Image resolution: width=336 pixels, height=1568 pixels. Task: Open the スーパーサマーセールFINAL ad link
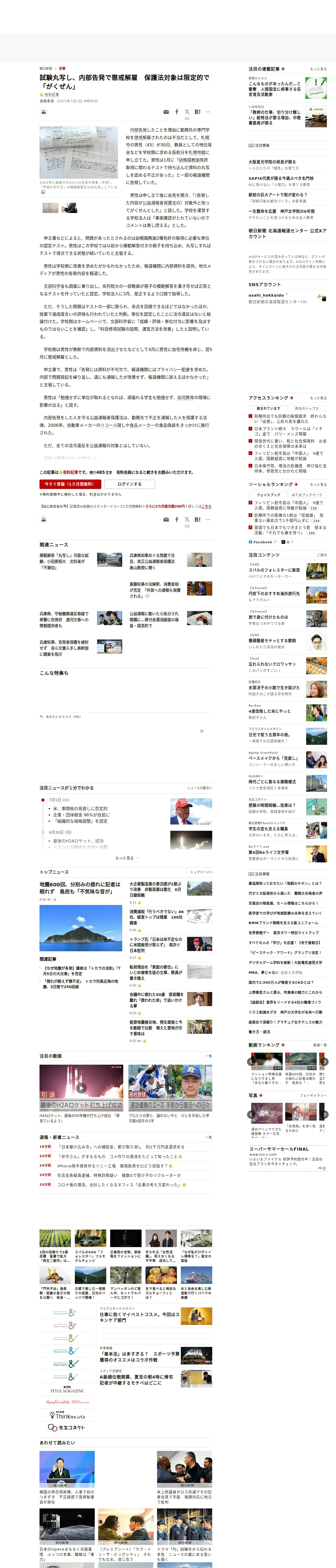point(279,1149)
